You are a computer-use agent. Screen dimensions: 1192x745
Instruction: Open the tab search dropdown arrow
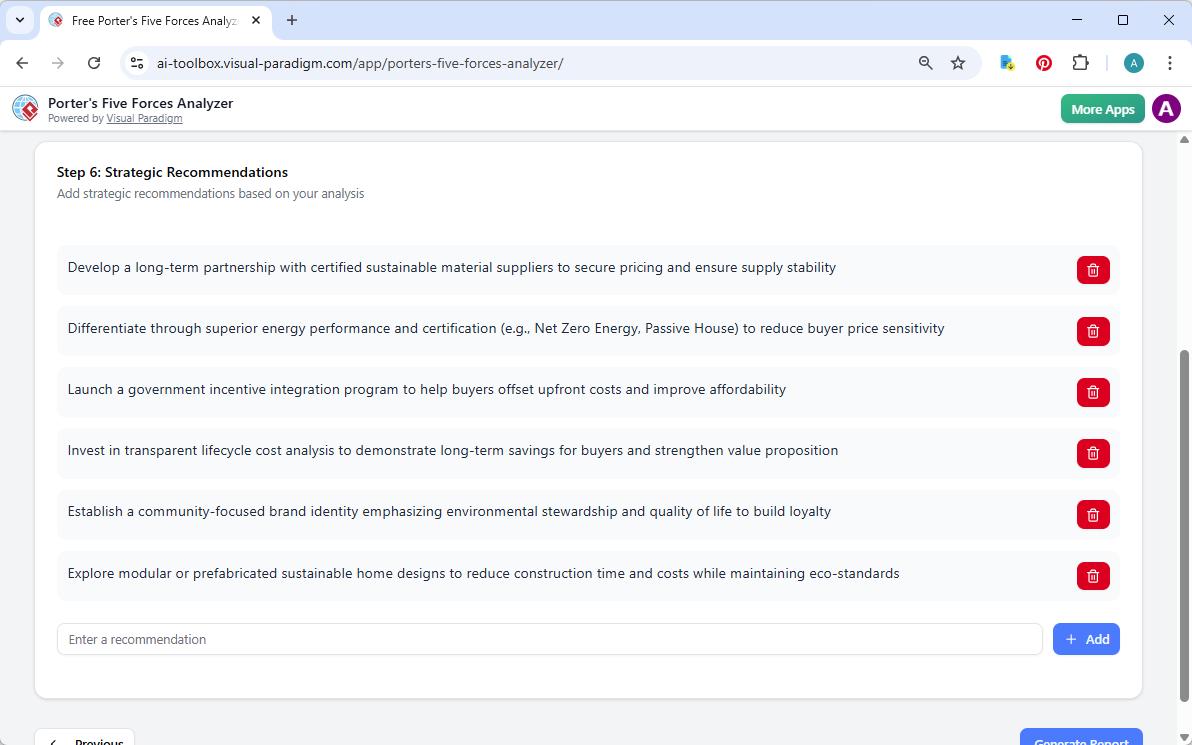click(x=19, y=20)
